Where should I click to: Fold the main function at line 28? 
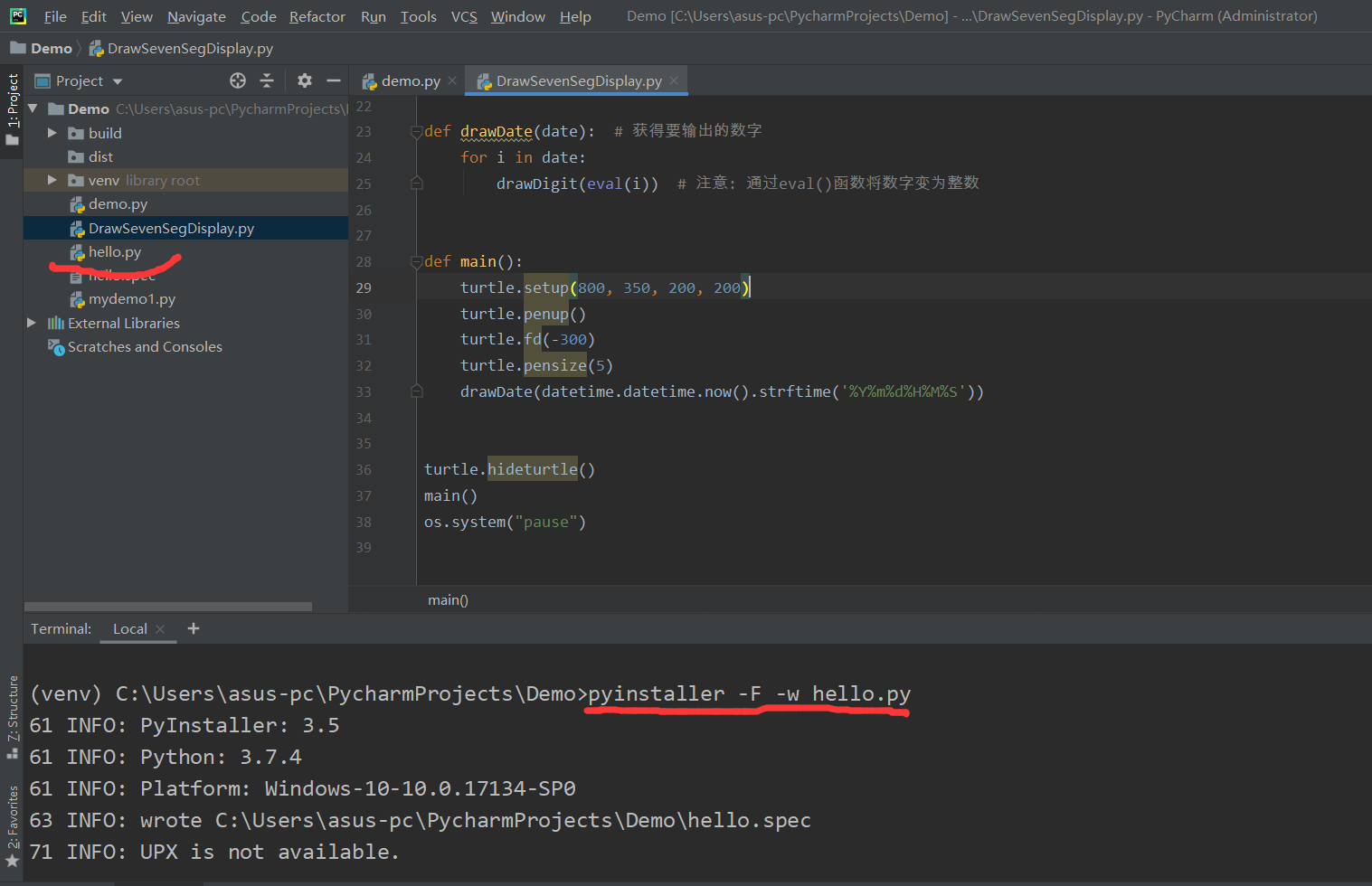pos(416,261)
